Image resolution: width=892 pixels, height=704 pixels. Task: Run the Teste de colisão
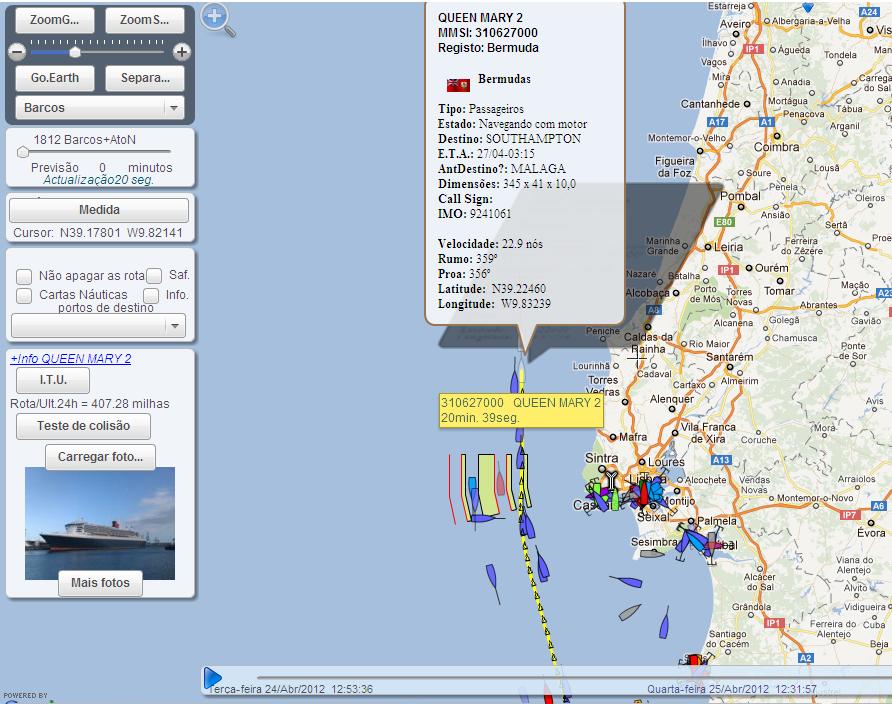83,426
